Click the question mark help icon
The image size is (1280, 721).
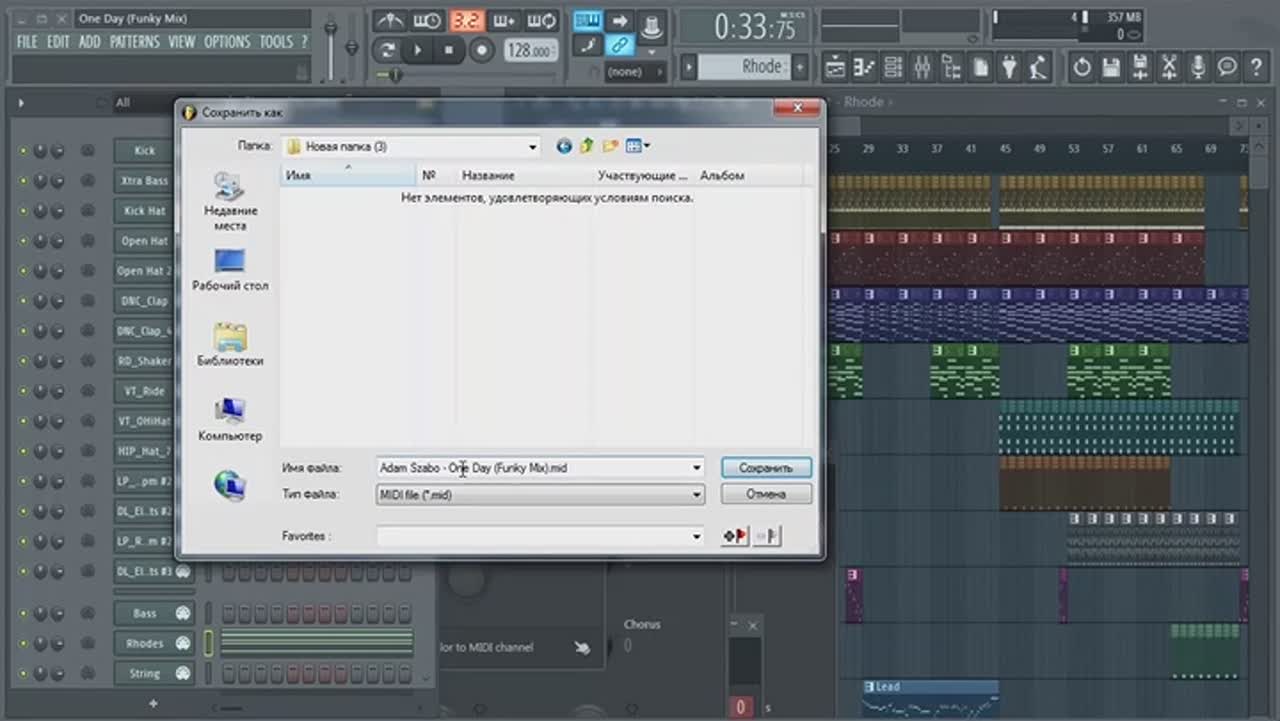1256,67
